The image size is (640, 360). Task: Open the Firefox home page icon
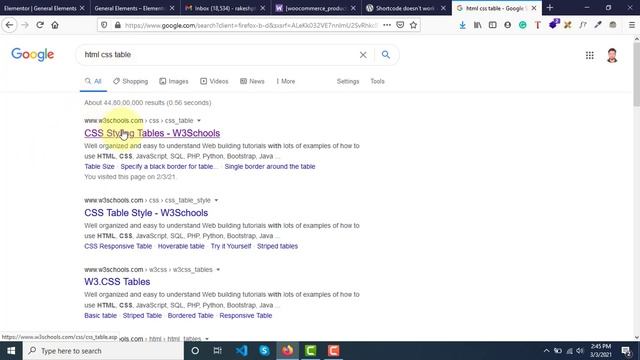point(55,25)
